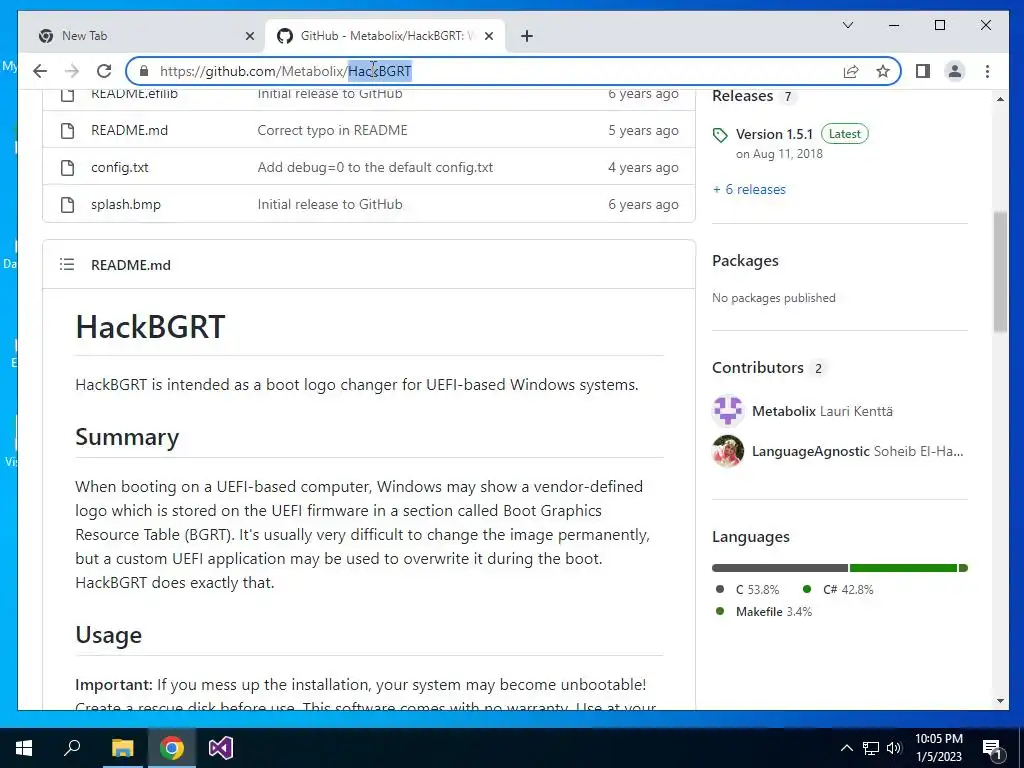Open the Packages heading link
Viewport: 1024px width, 768px height.
pos(745,261)
